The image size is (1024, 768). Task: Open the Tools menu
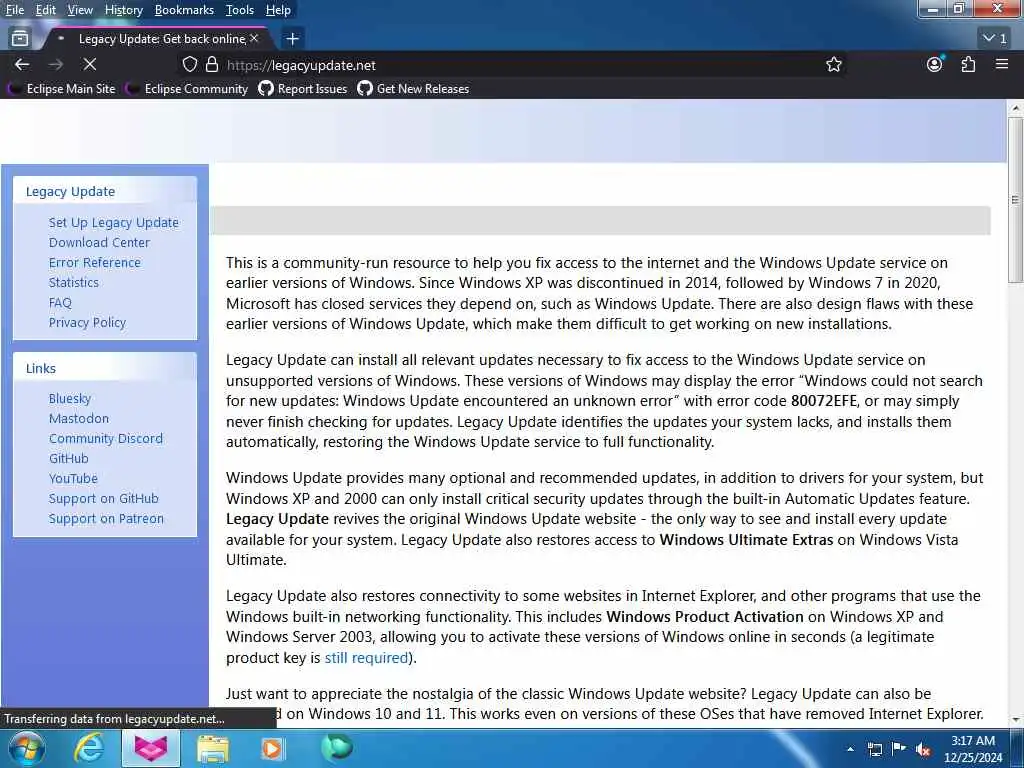[x=240, y=10]
